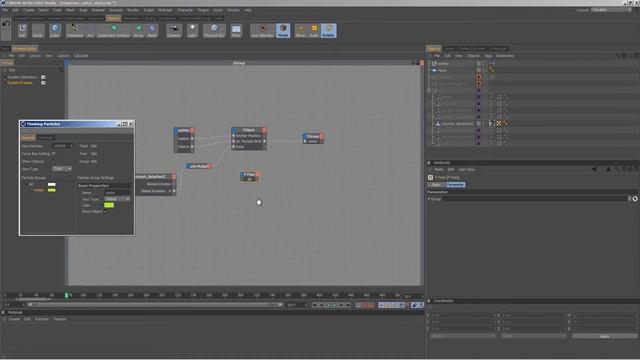640x360 pixels.
Task: Click the Group link field in Attributes
Action: [x=536, y=199]
